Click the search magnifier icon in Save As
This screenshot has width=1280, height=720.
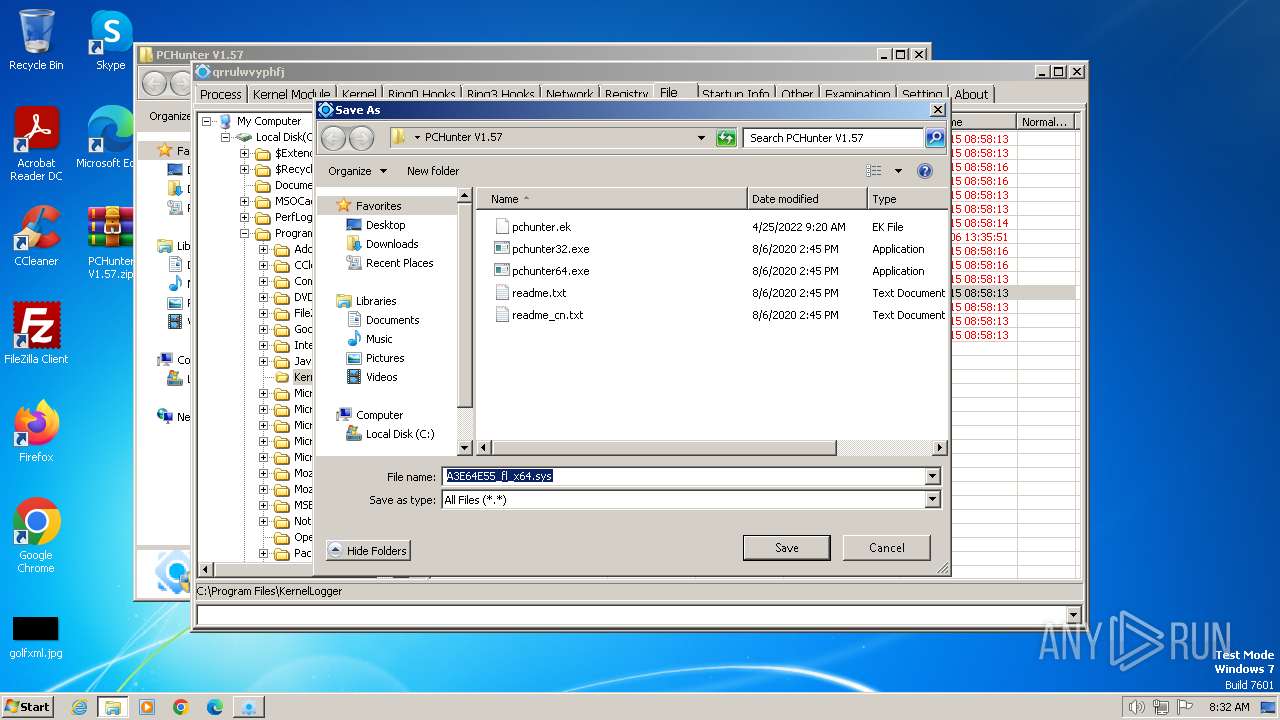[935, 138]
